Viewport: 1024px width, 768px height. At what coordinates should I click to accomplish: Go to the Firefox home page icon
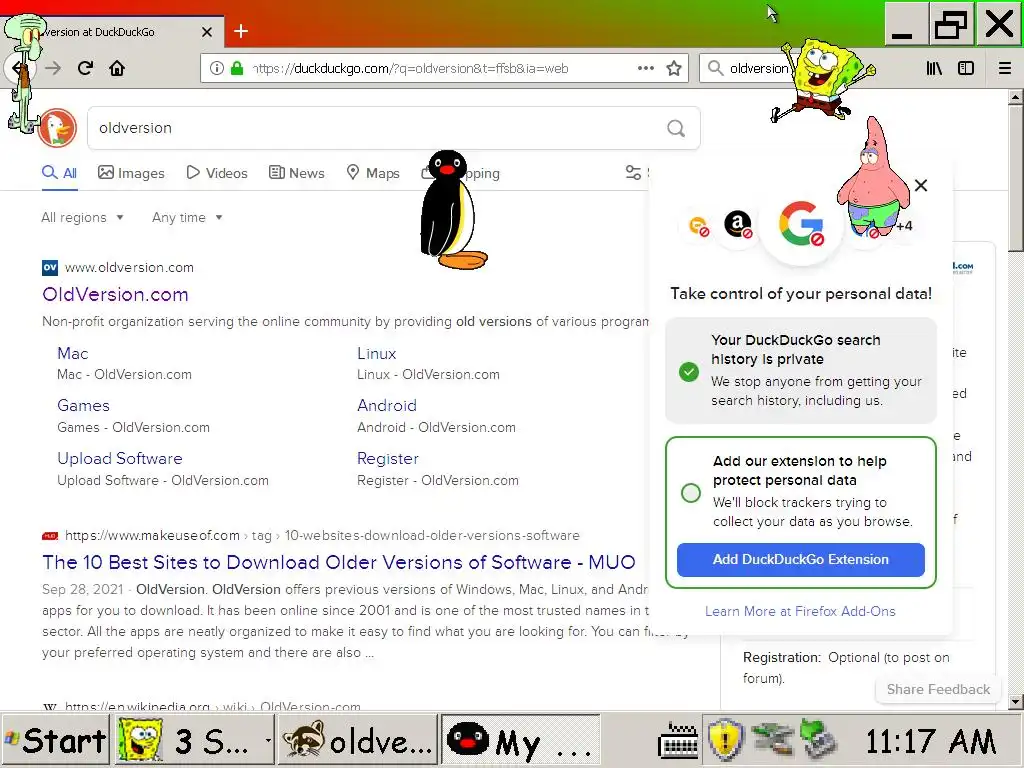coord(117,68)
